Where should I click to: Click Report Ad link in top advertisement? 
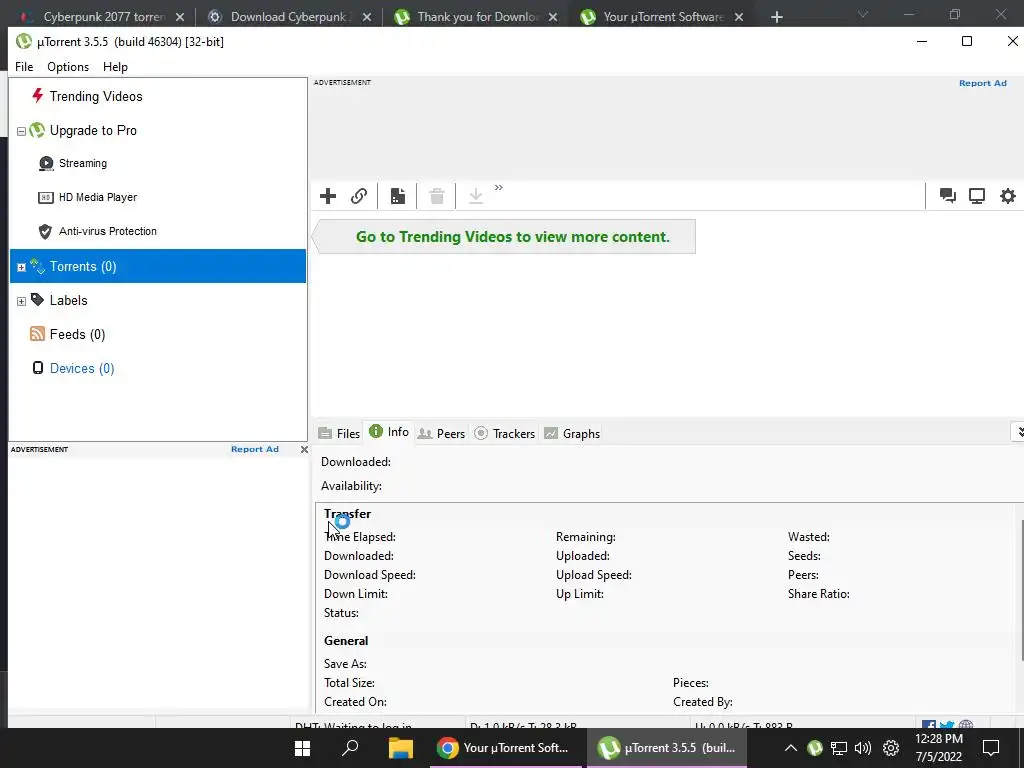coord(983,83)
